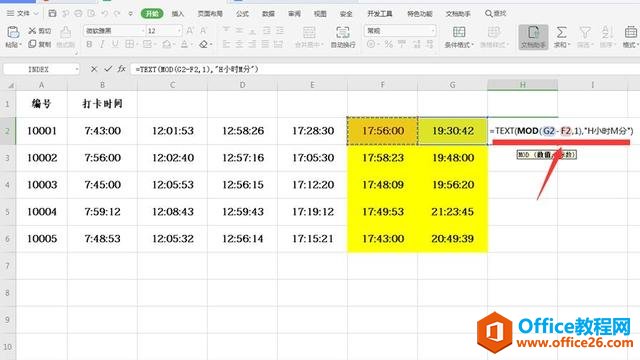
Task: Cancel formula entry with the X icon
Action: tap(94, 69)
